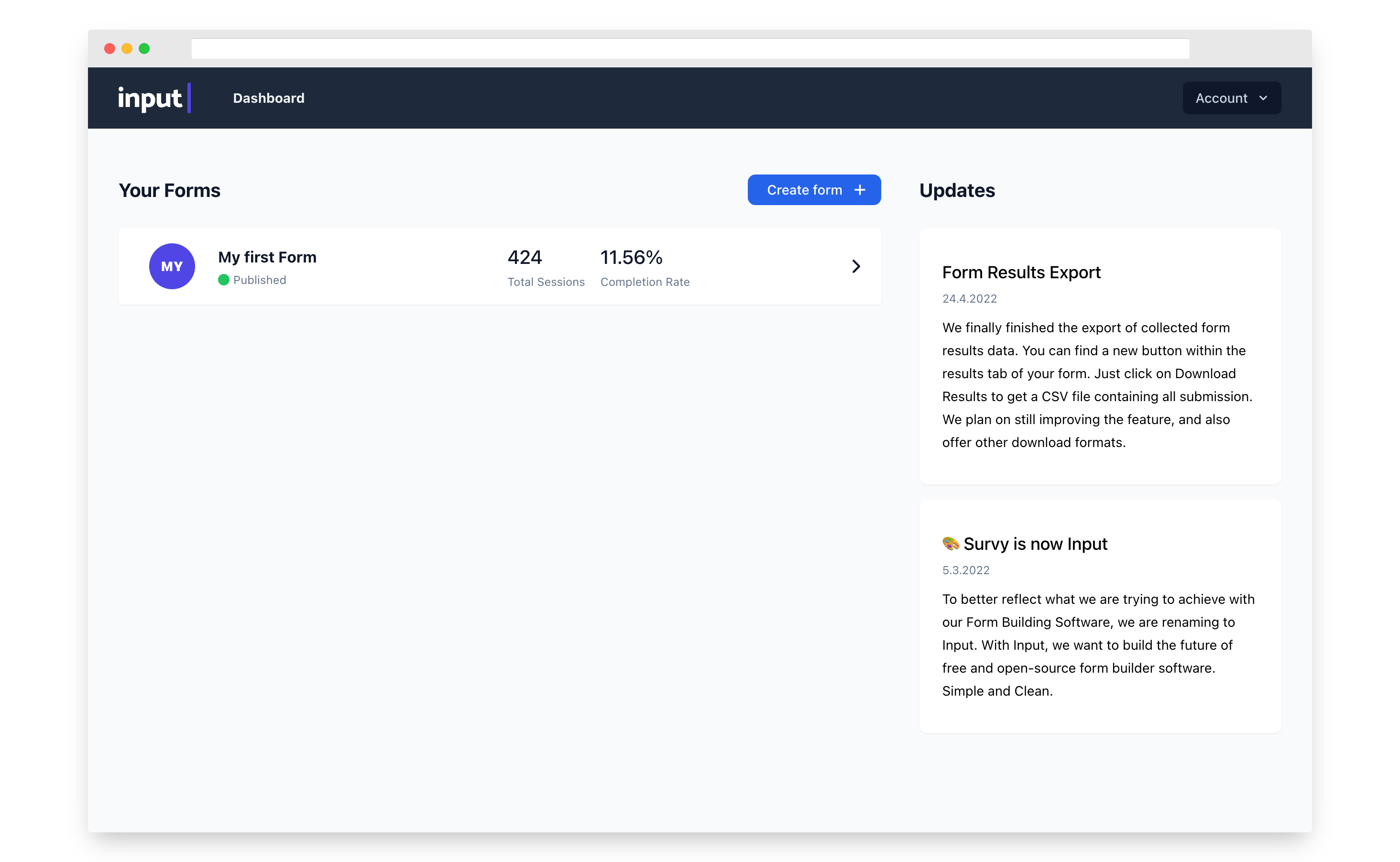Click the green Published status dot
This screenshot has height=862, width=1400.
pyautogui.click(x=223, y=280)
